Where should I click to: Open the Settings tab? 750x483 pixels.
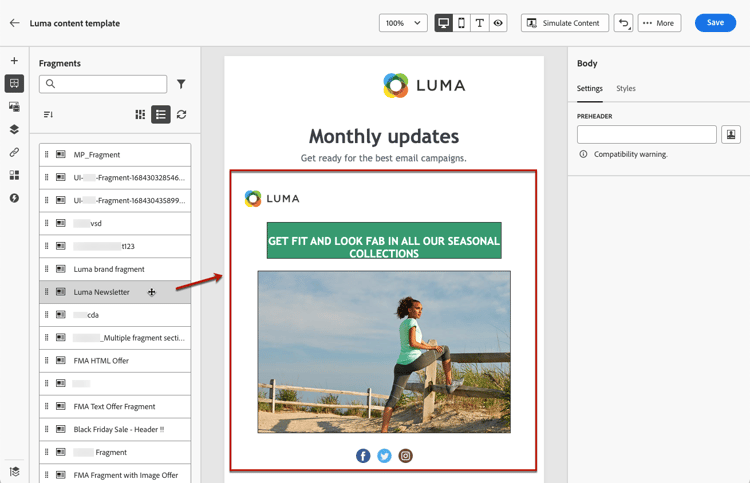point(589,88)
